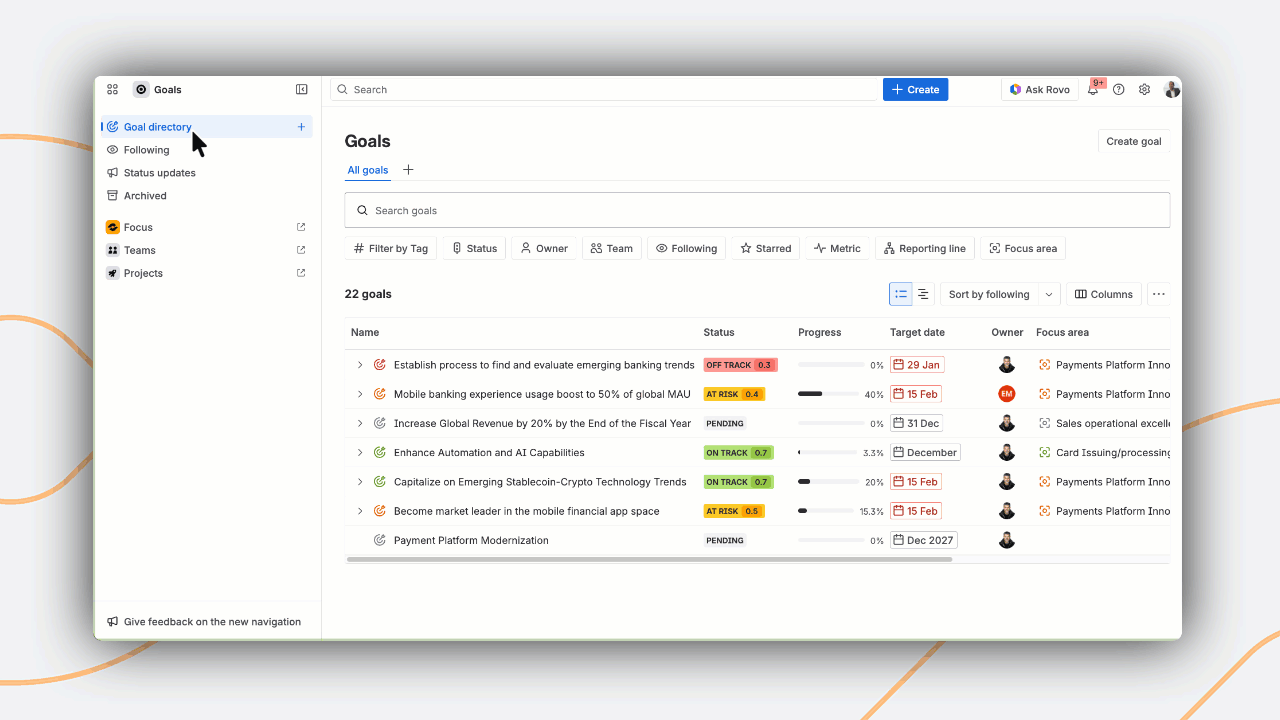Viewport: 1280px width, 720px height.
Task: Open Projects from the sidebar
Action: [x=141, y=272]
